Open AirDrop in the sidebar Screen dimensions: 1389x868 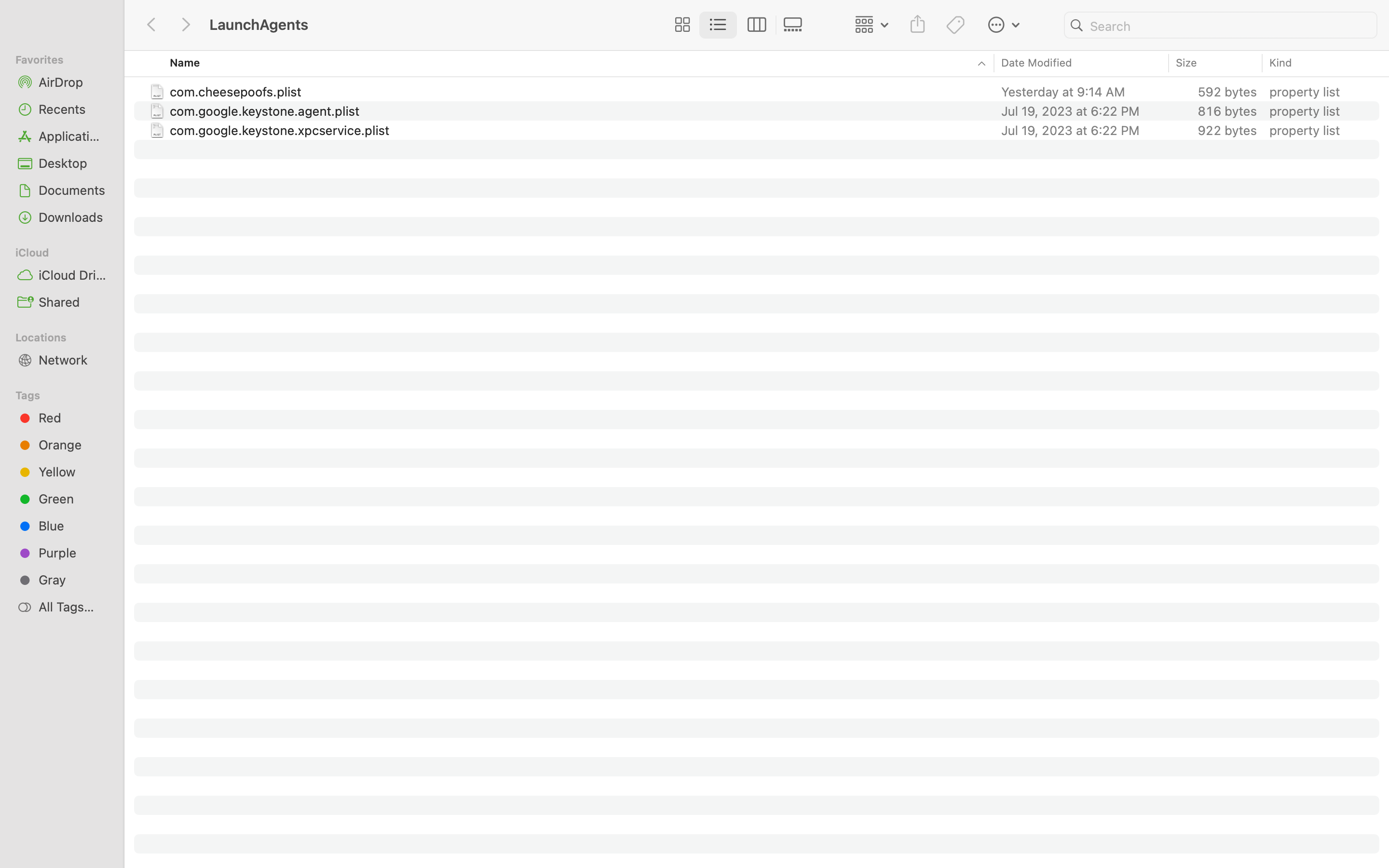click(61, 82)
